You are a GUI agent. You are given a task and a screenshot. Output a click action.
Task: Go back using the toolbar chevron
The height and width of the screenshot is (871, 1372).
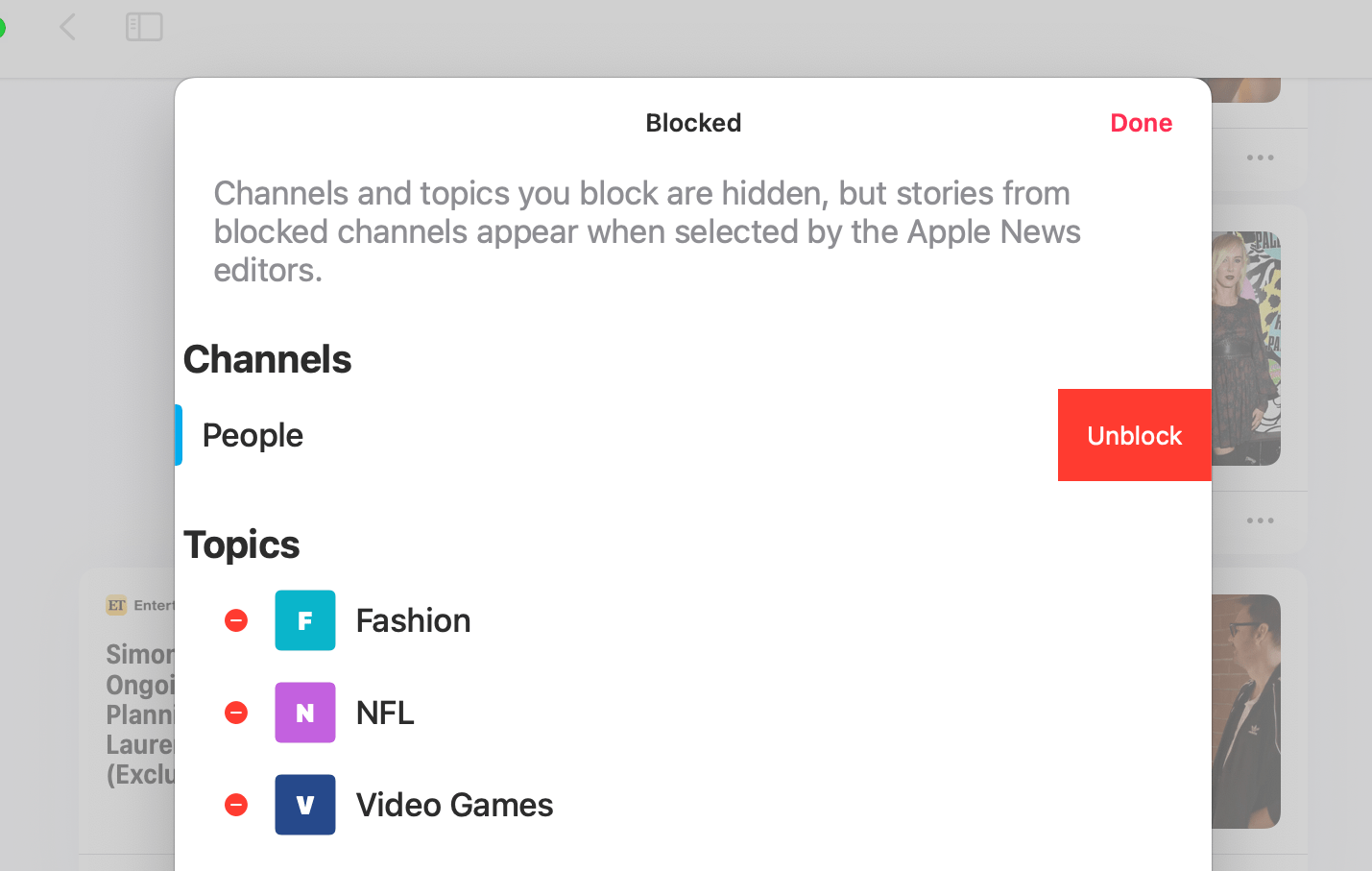[x=67, y=27]
